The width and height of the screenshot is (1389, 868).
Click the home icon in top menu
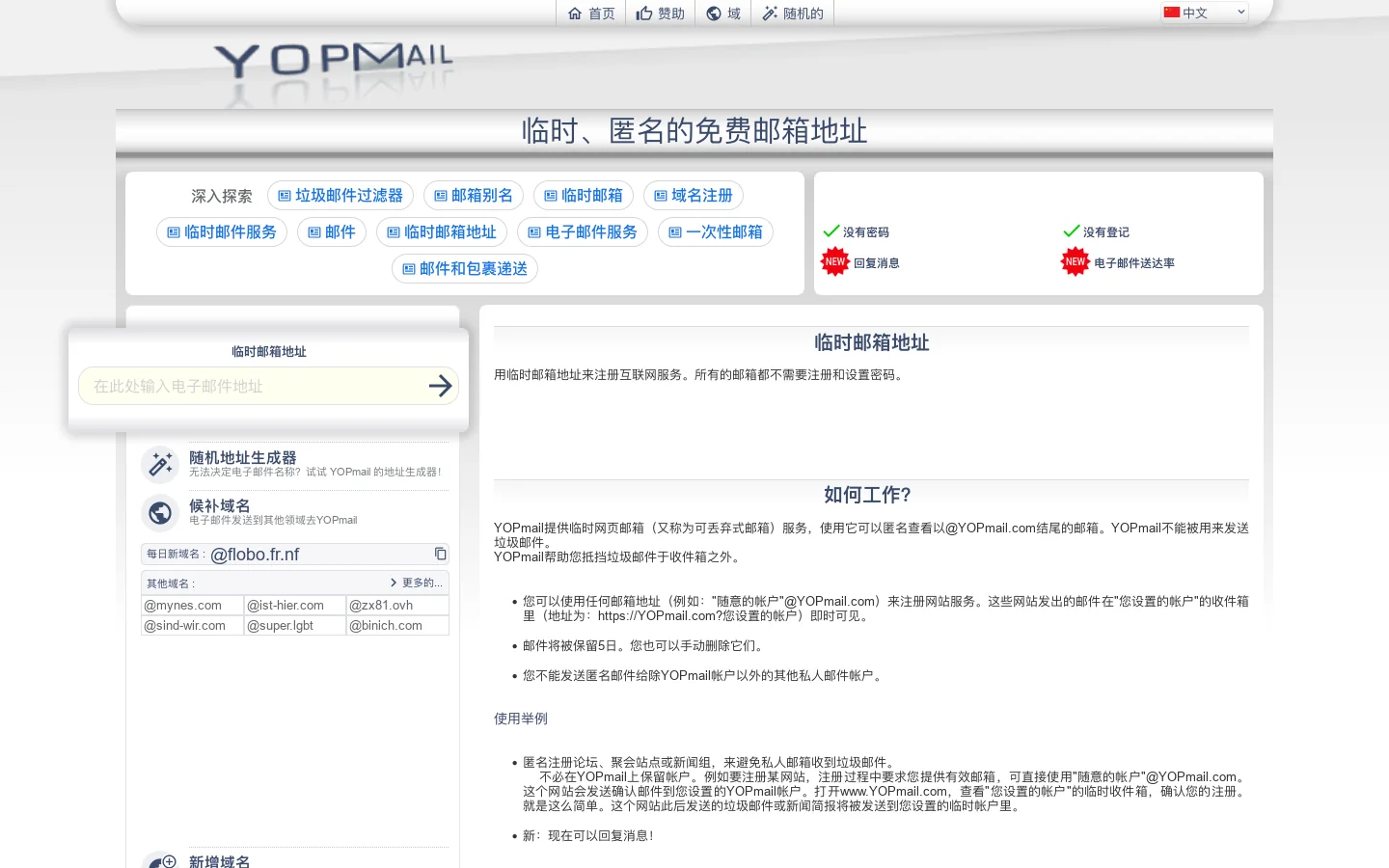pyautogui.click(x=575, y=14)
